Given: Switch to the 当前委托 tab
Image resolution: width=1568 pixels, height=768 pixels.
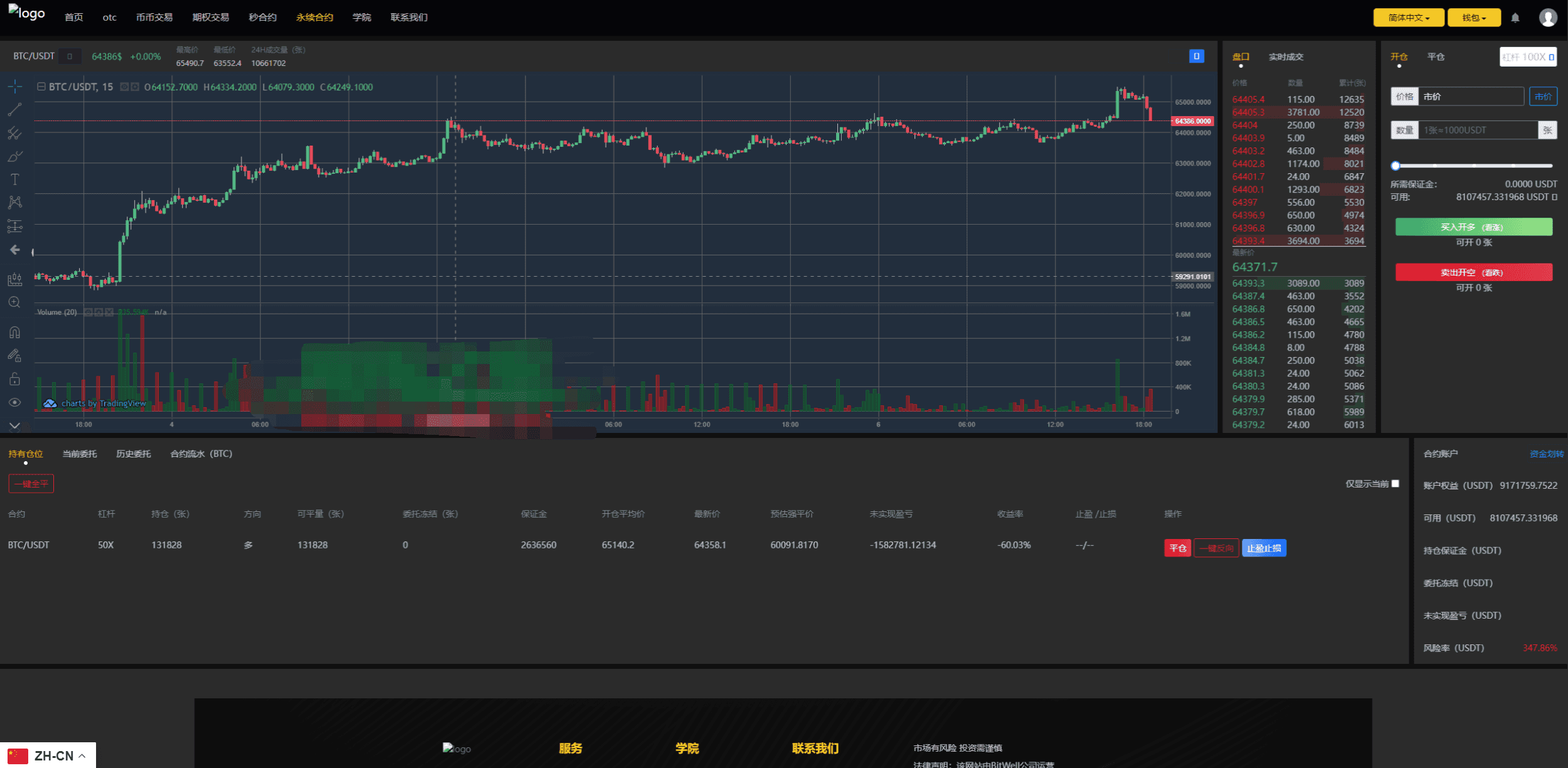Looking at the screenshot, I should pos(80,454).
